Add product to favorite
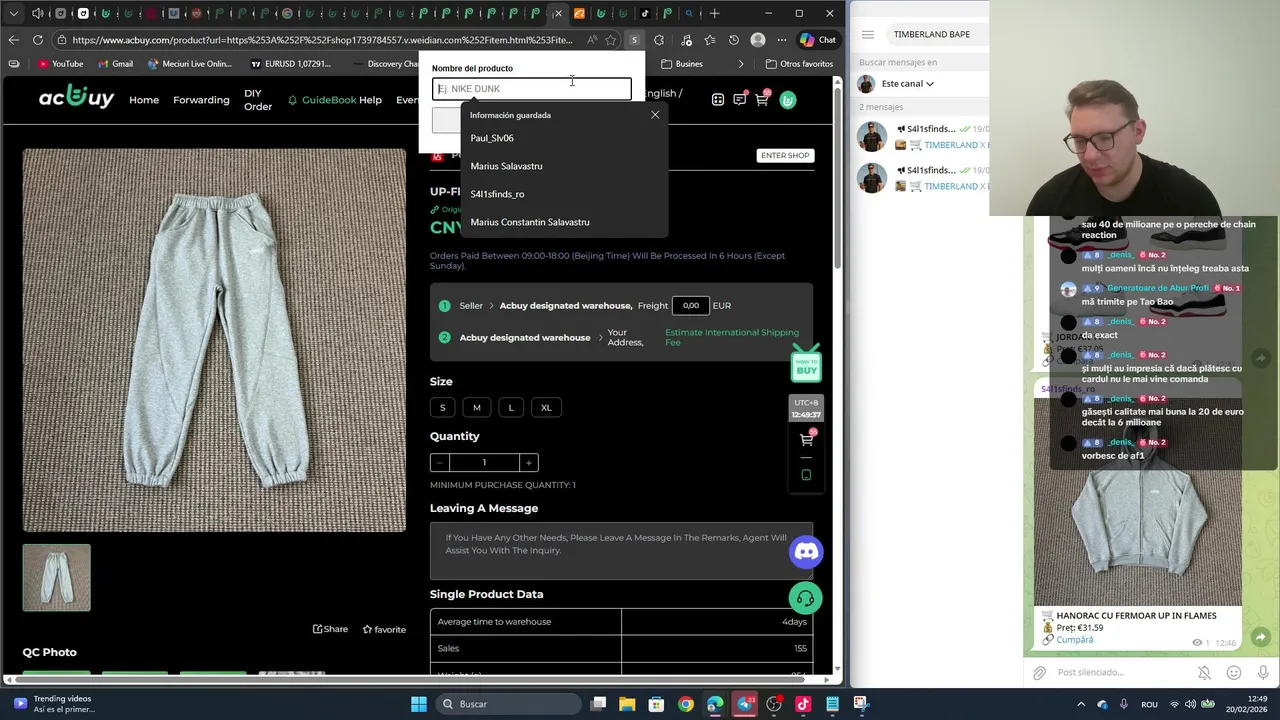 click(x=384, y=629)
